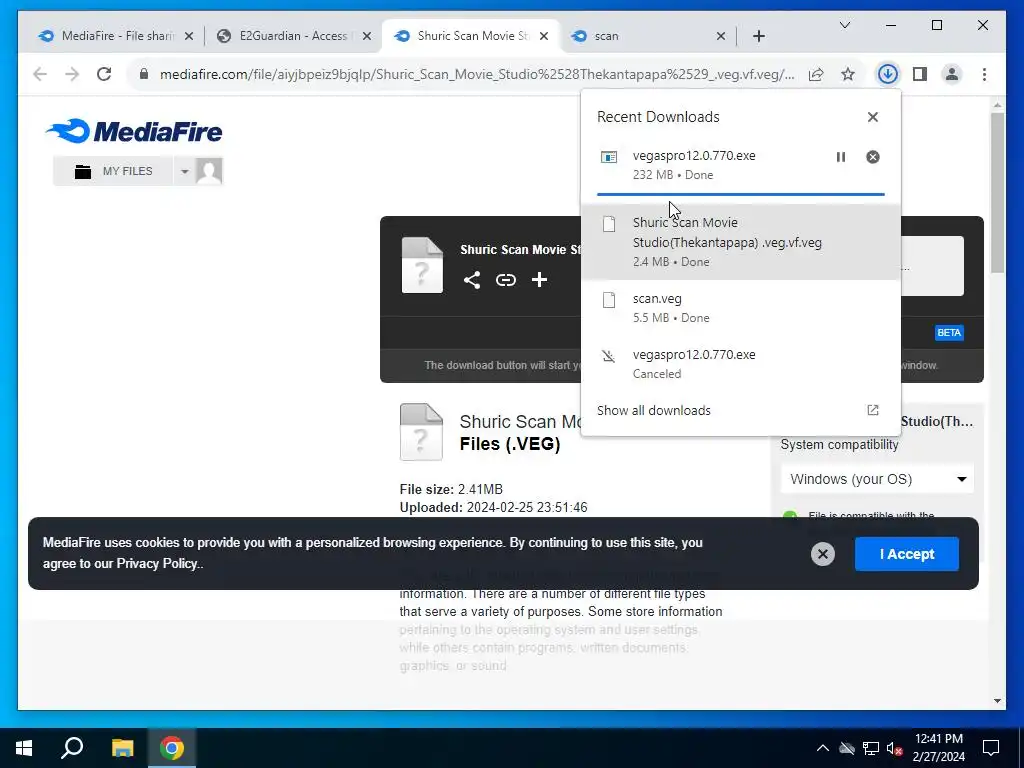Click the MediaFire logo
The image size is (1024, 768).
coord(134,131)
